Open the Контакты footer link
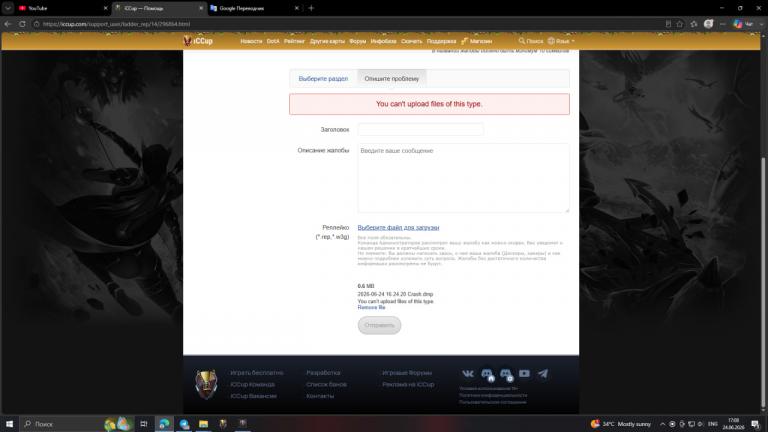Viewport: 768px width, 432px height. tap(320, 396)
